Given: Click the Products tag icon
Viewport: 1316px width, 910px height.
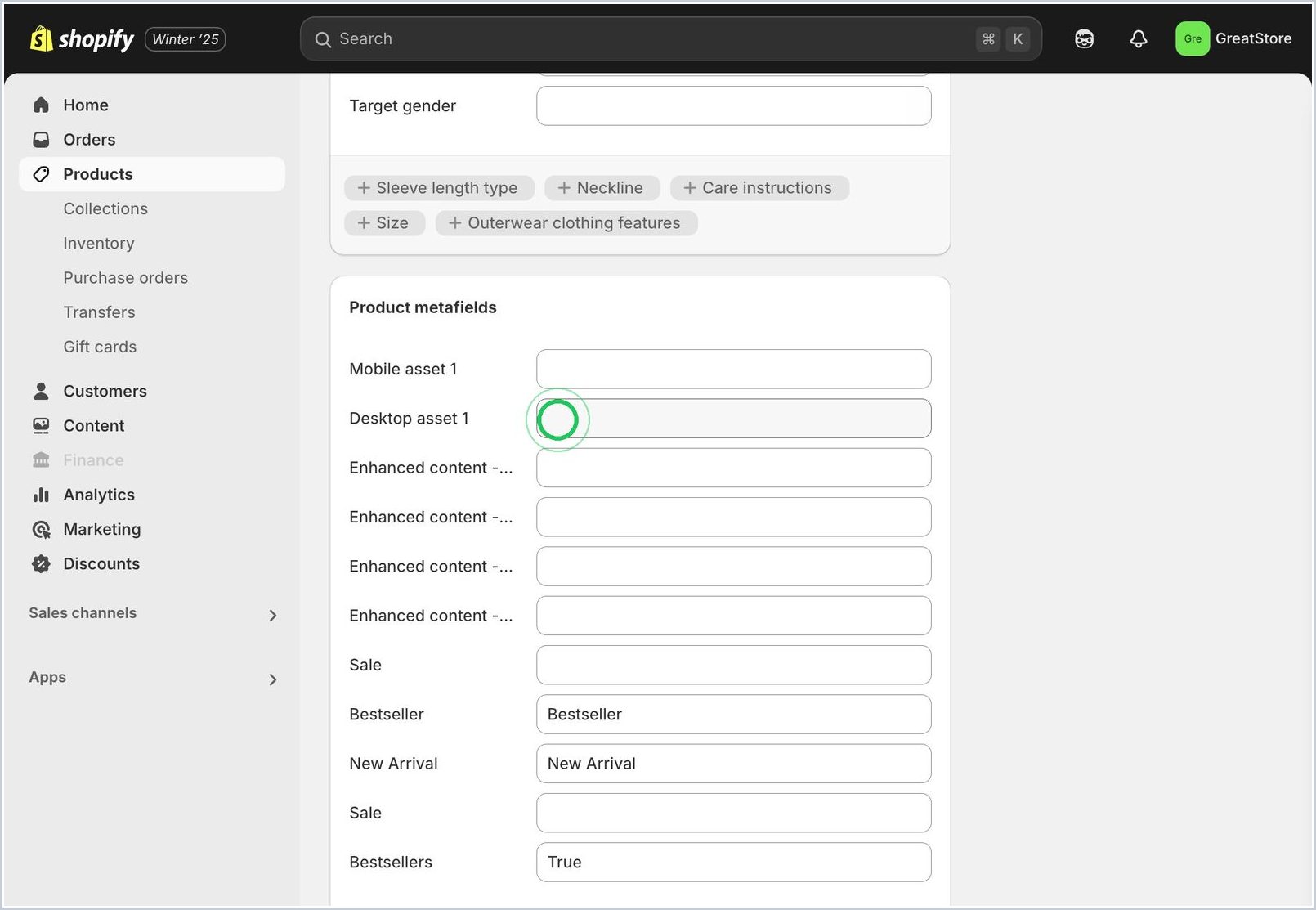Looking at the screenshot, I should 41,174.
